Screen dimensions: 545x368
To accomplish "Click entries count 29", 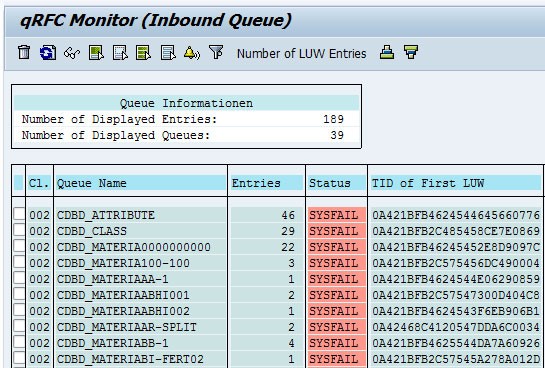I will (288, 231).
